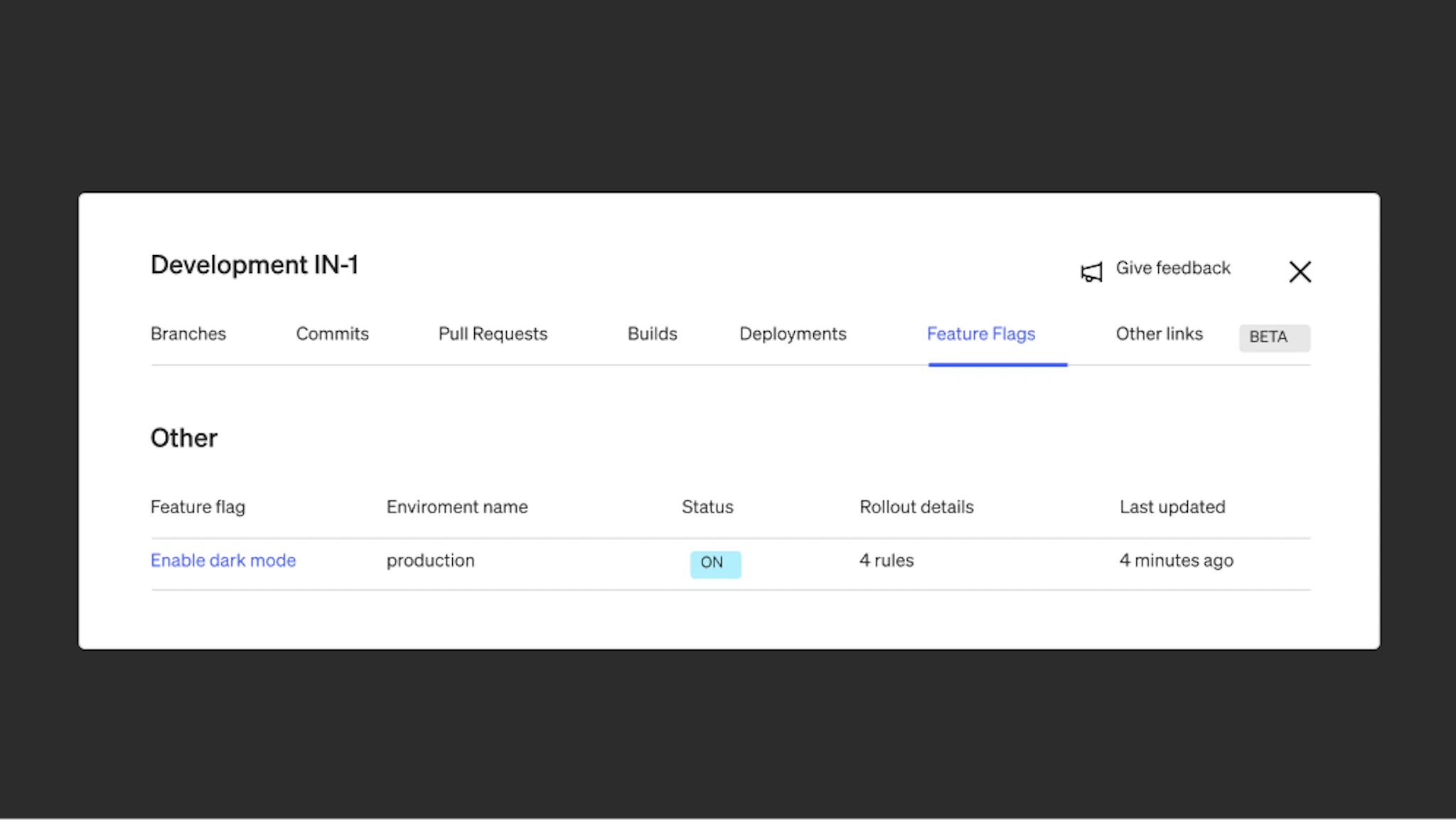Click the production environment cell
This screenshot has height=820, width=1456.
430,561
